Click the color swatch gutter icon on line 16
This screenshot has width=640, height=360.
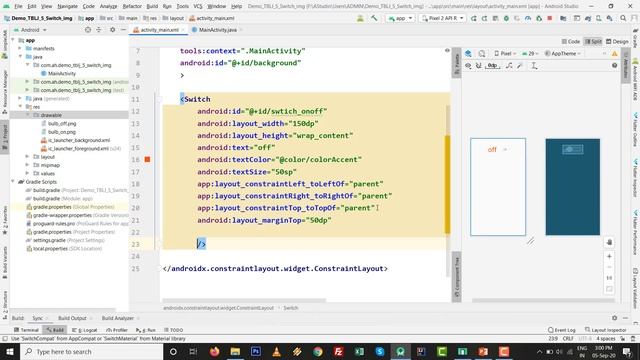(x=148, y=160)
